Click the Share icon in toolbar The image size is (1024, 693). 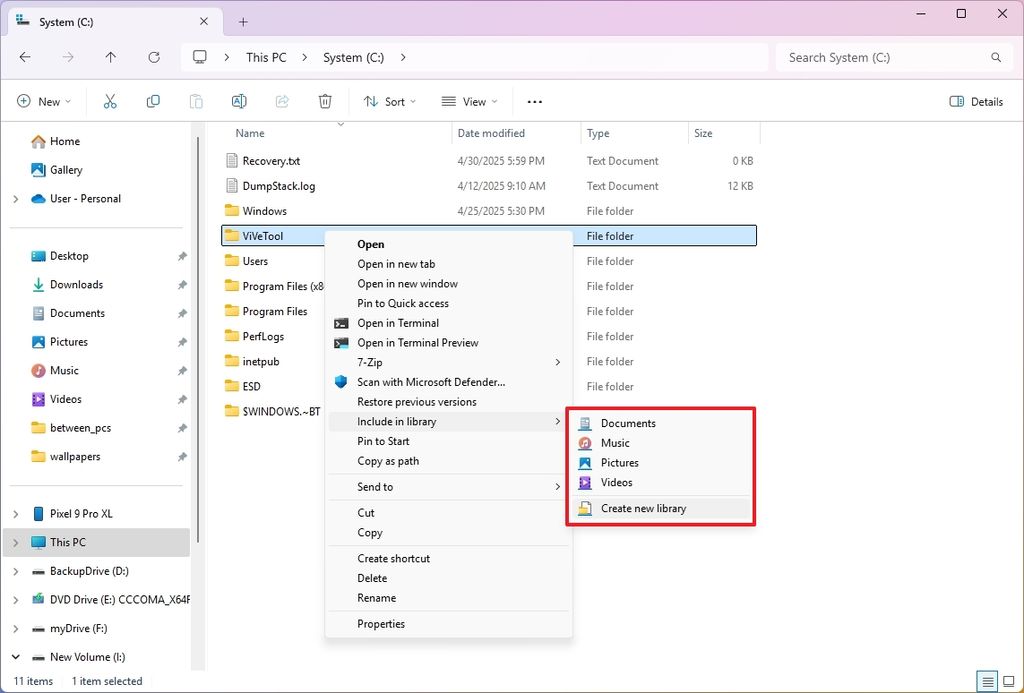click(x=282, y=101)
